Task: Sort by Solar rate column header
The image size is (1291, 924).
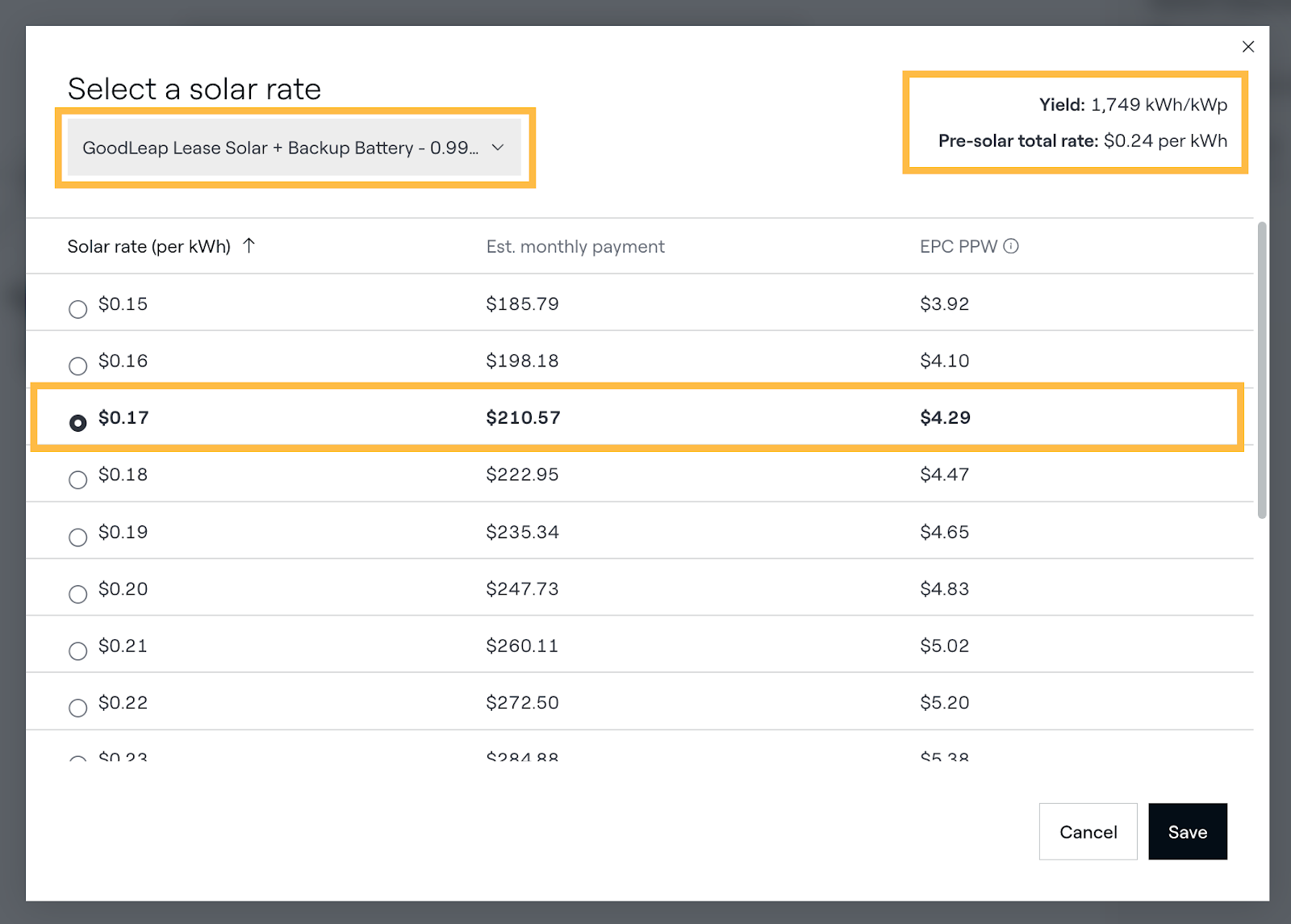Action: (x=148, y=246)
